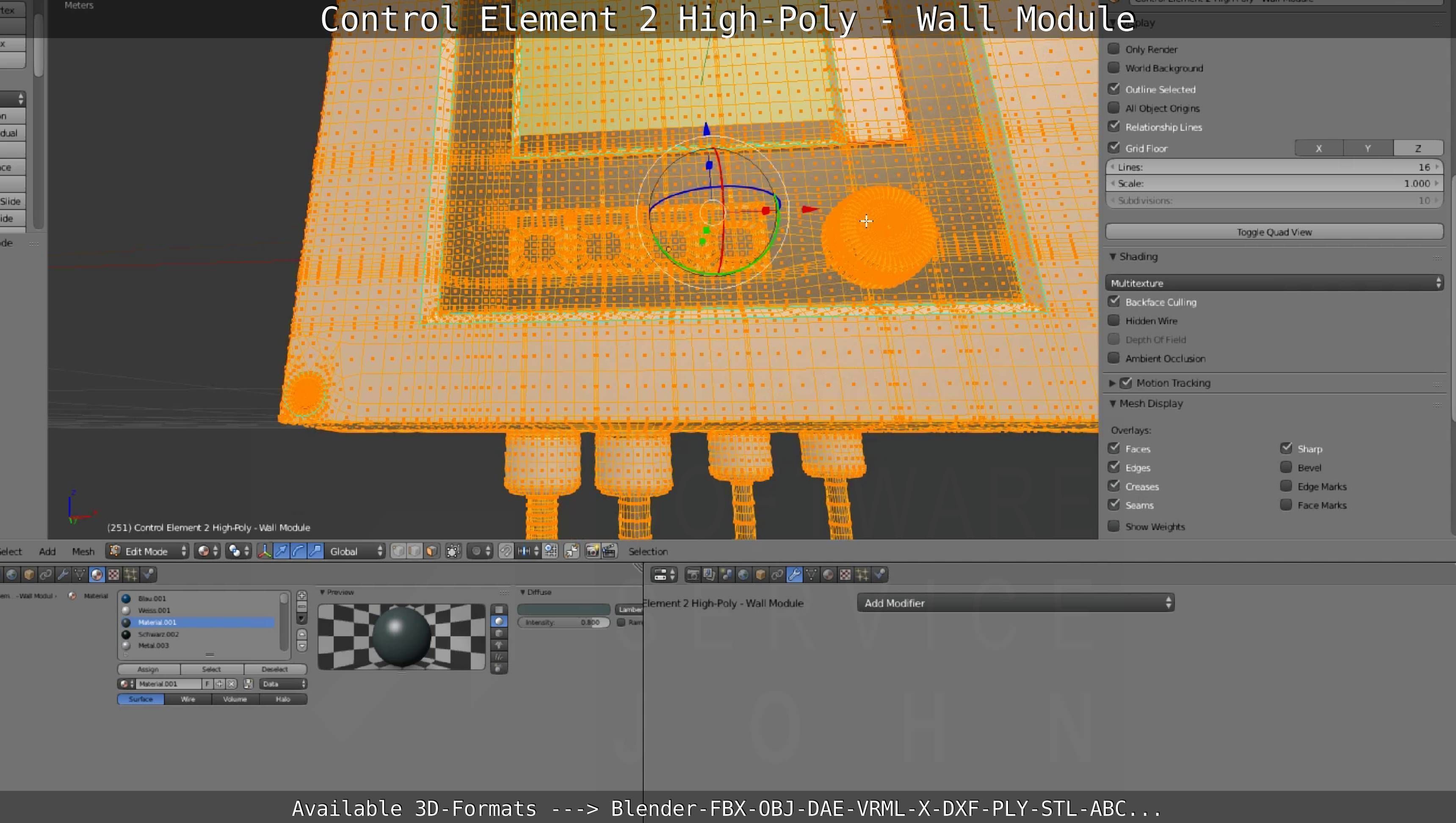Screen dimensions: 1456x823
Task: Enable Show Weights checkbox
Action: coord(1113,526)
